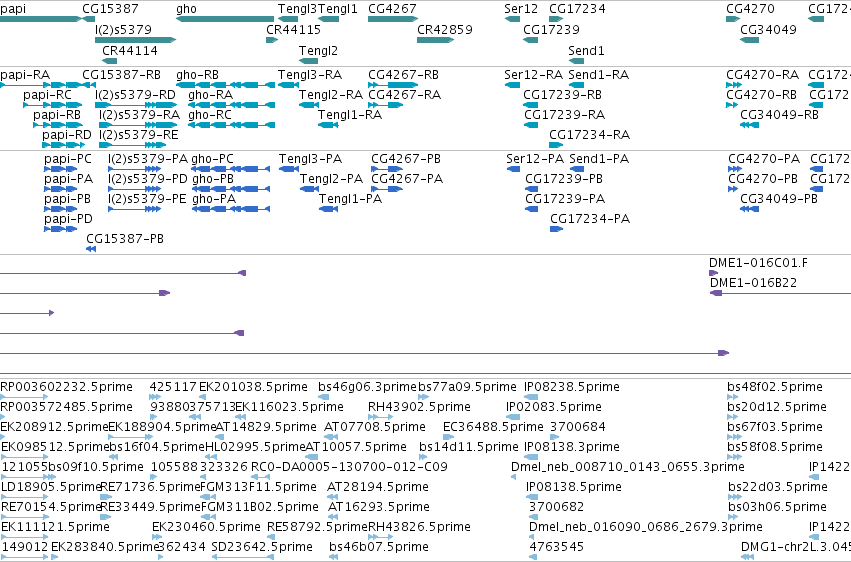Image resolution: width=851 pixels, height=562 pixels.
Task: Click transcript CG4270-RA
Action: (x=734, y=85)
